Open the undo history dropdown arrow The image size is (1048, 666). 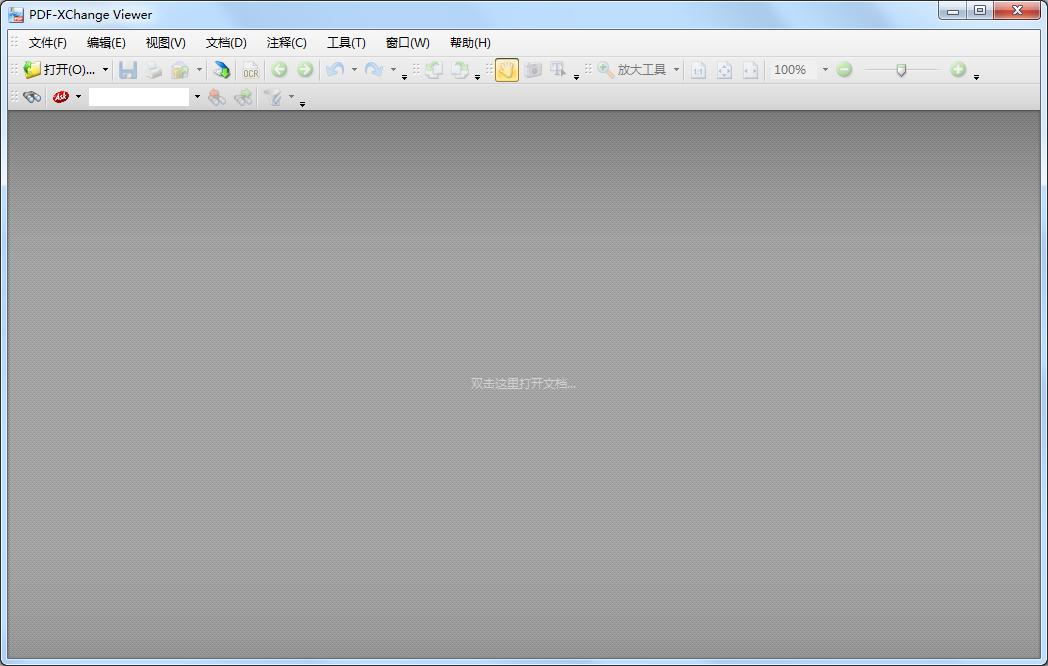click(x=354, y=70)
